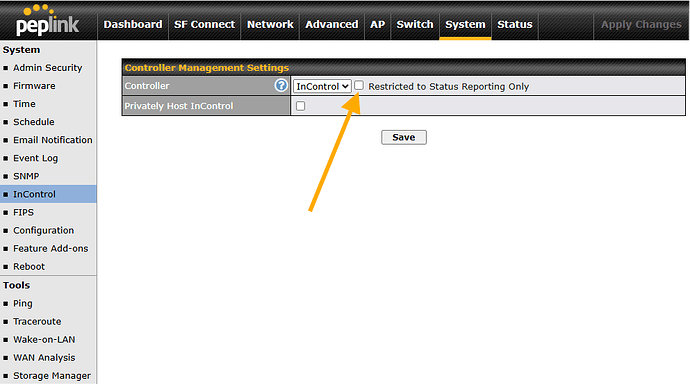Click the Controller help question-mark icon
This screenshot has height=384, width=690.
281,85
